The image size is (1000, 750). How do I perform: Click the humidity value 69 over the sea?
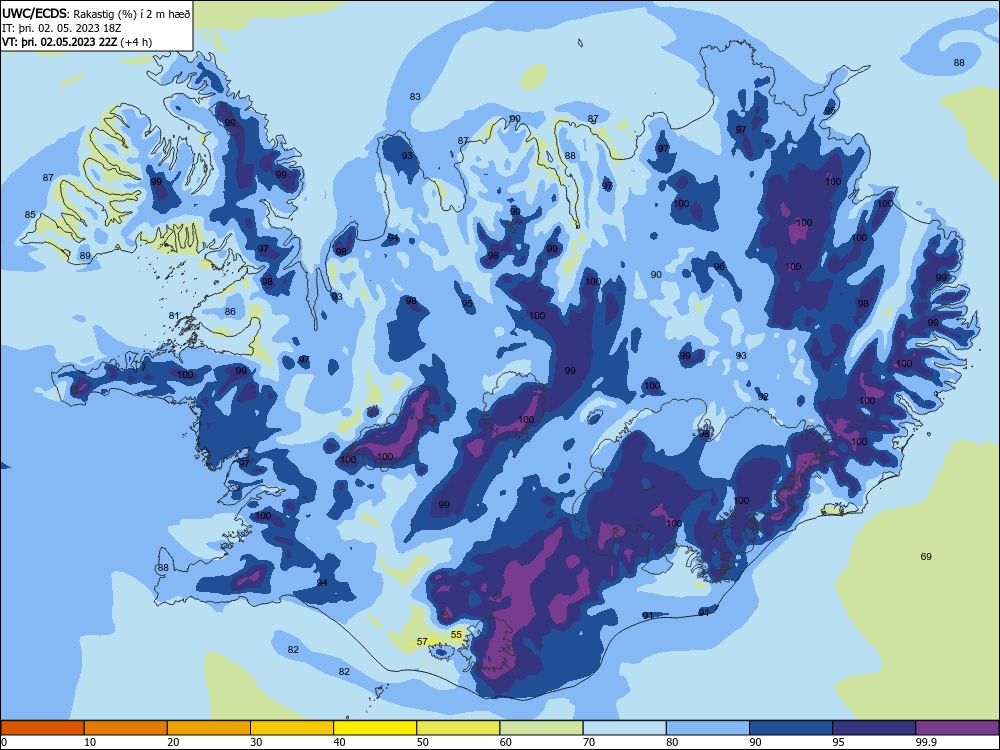[926, 557]
